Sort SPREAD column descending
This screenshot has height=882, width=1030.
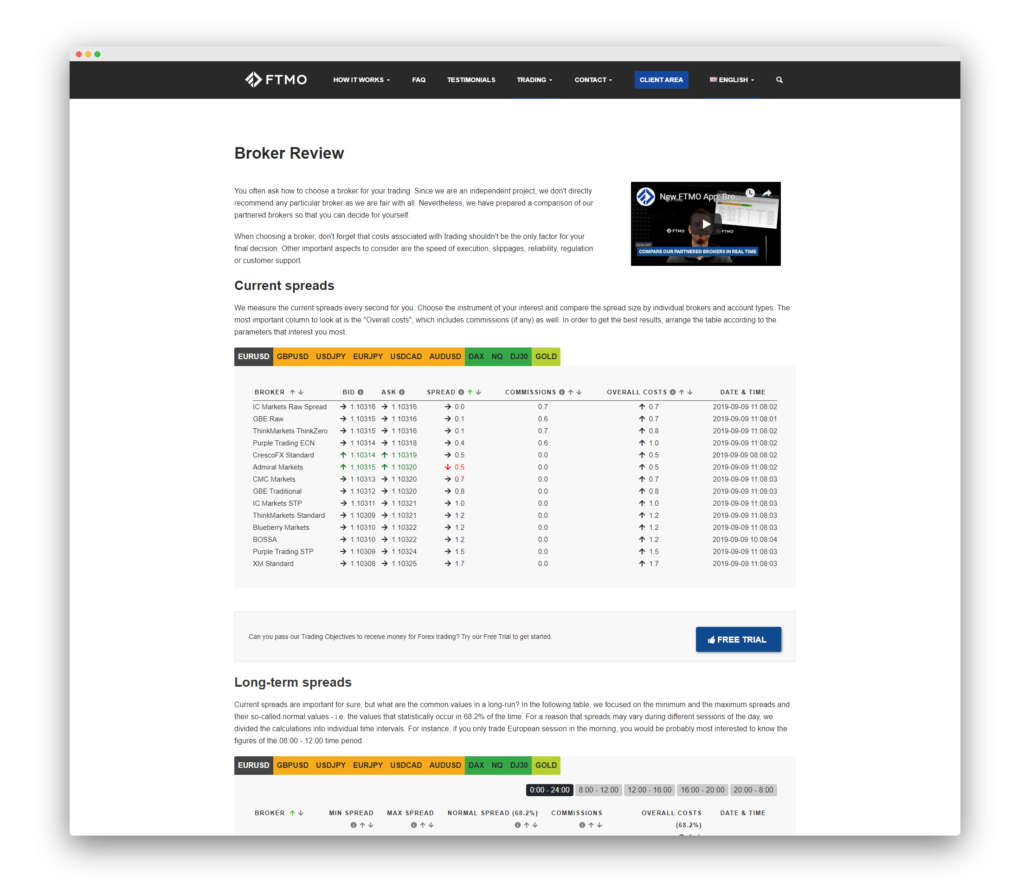click(479, 392)
